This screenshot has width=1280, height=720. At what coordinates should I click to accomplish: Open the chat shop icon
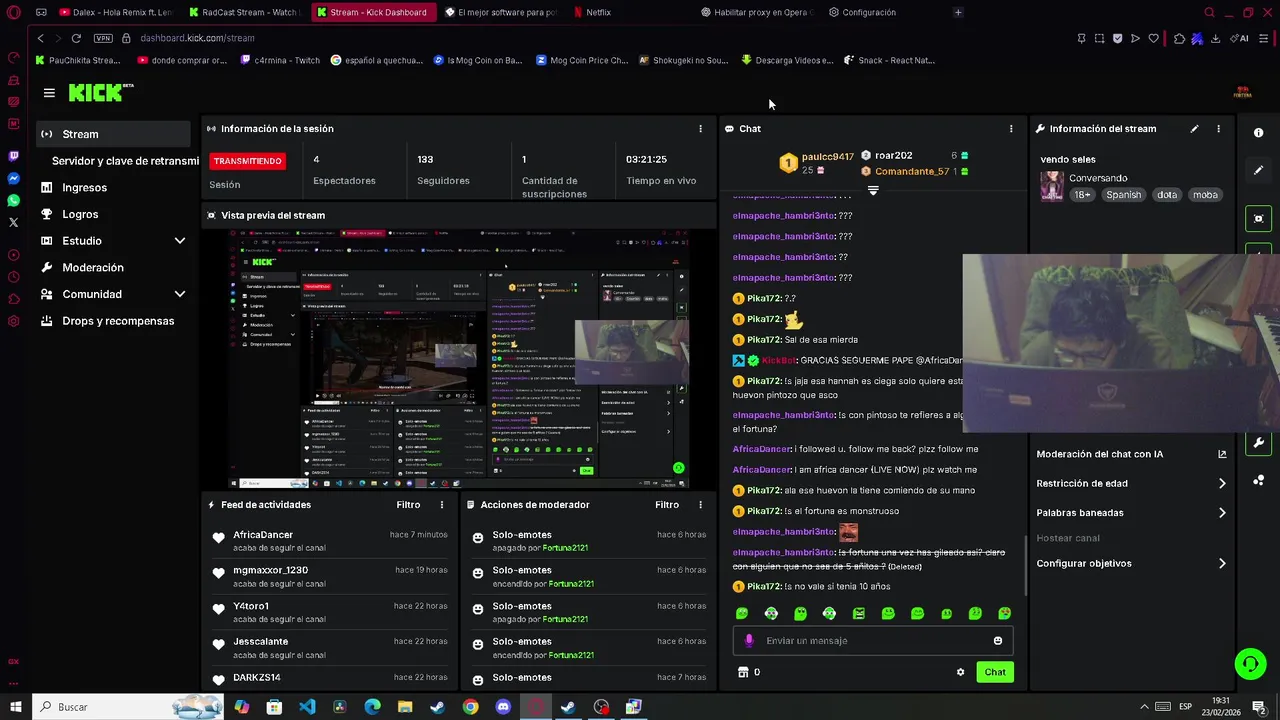743,672
